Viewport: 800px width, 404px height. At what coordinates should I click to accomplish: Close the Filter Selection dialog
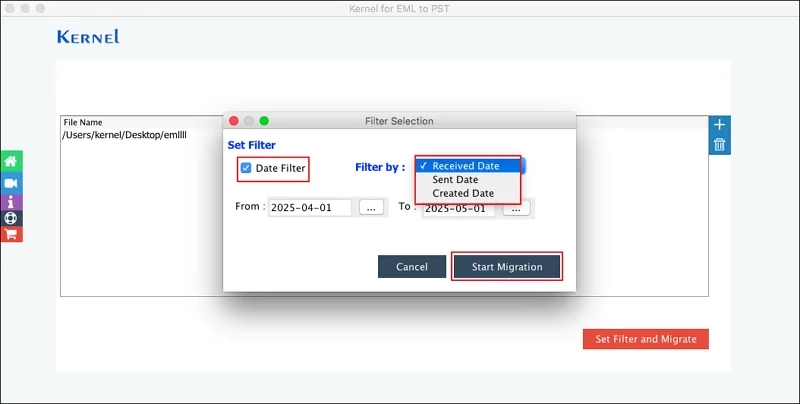coord(234,121)
